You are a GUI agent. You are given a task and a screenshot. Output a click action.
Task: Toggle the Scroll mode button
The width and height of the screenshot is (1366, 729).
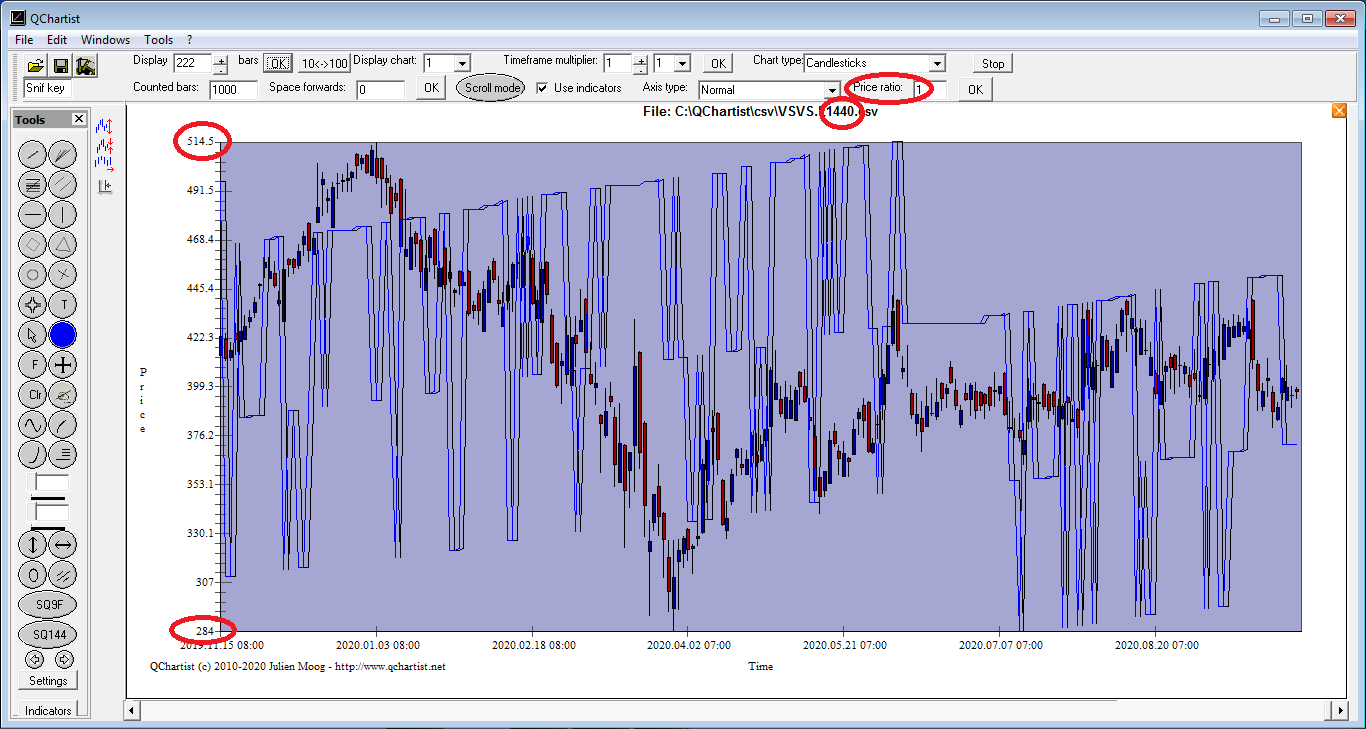point(491,88)
